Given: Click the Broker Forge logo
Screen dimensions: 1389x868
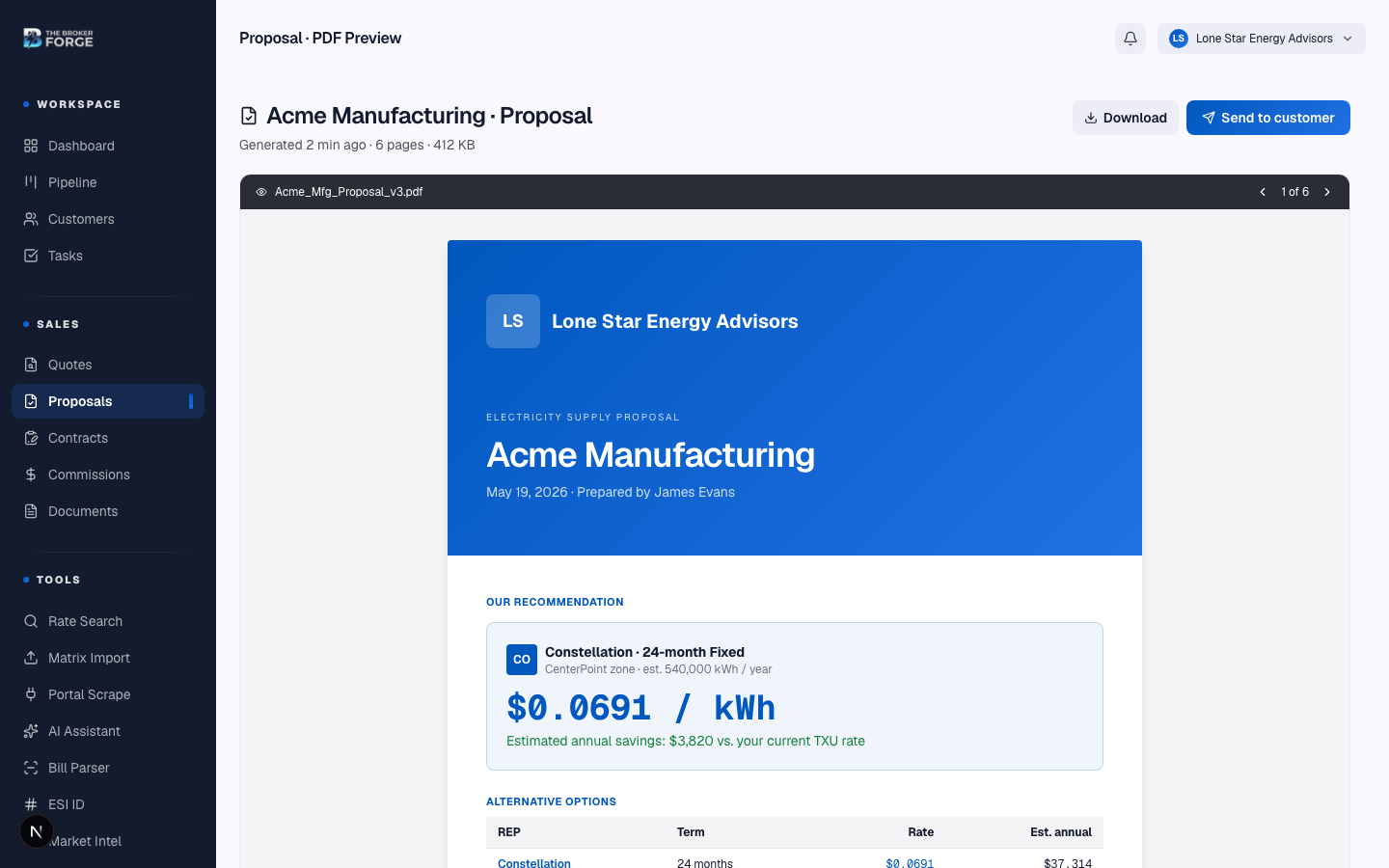Looking at the screenshot, I should click(x=58, y=39).
